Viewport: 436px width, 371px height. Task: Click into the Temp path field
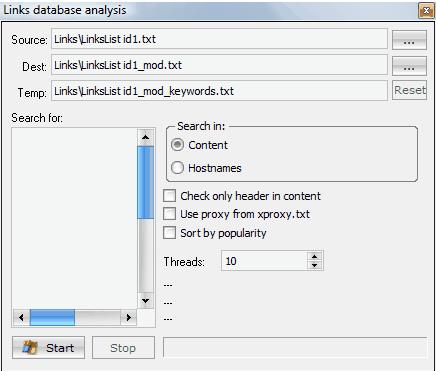click(219, 91)
